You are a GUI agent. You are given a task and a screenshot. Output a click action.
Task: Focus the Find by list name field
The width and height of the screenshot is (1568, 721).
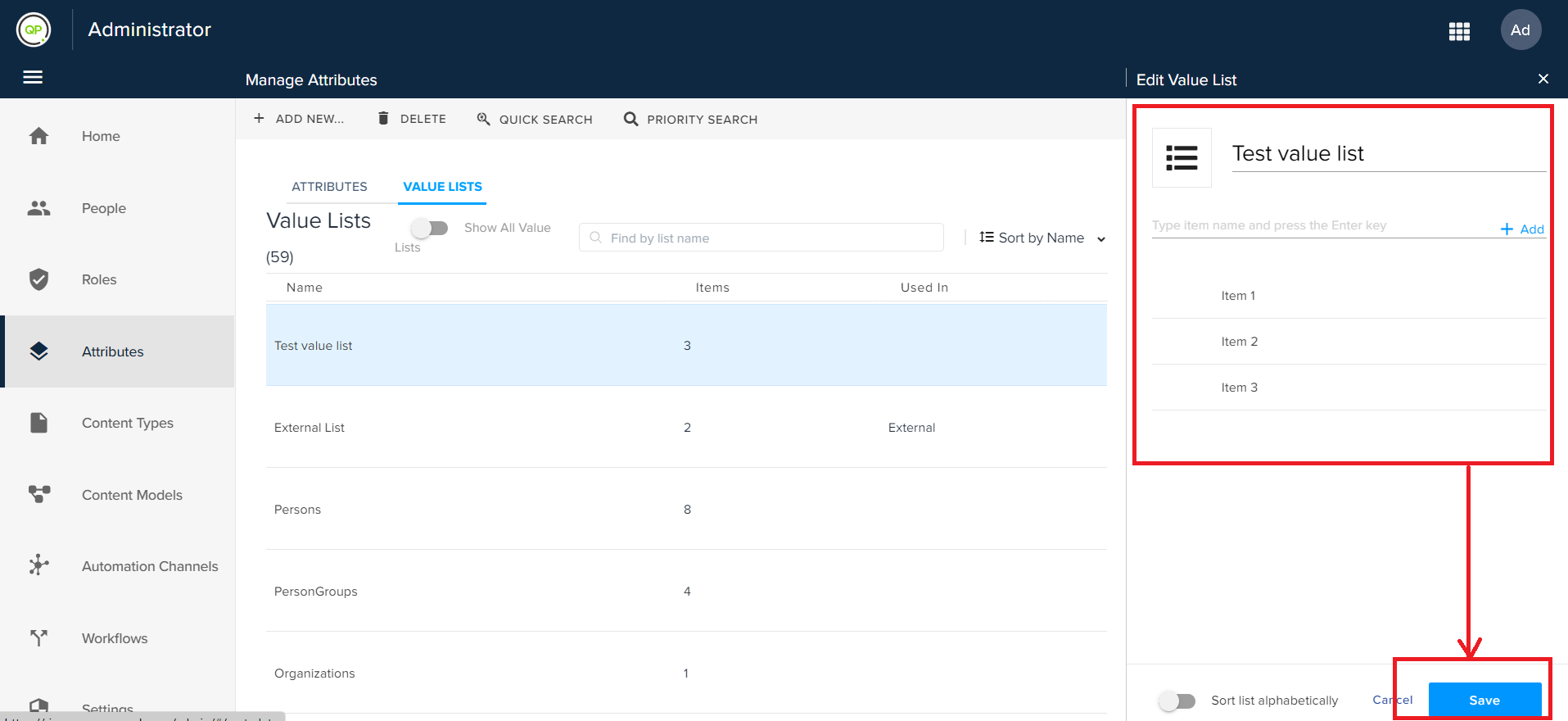tap(761, 238)
